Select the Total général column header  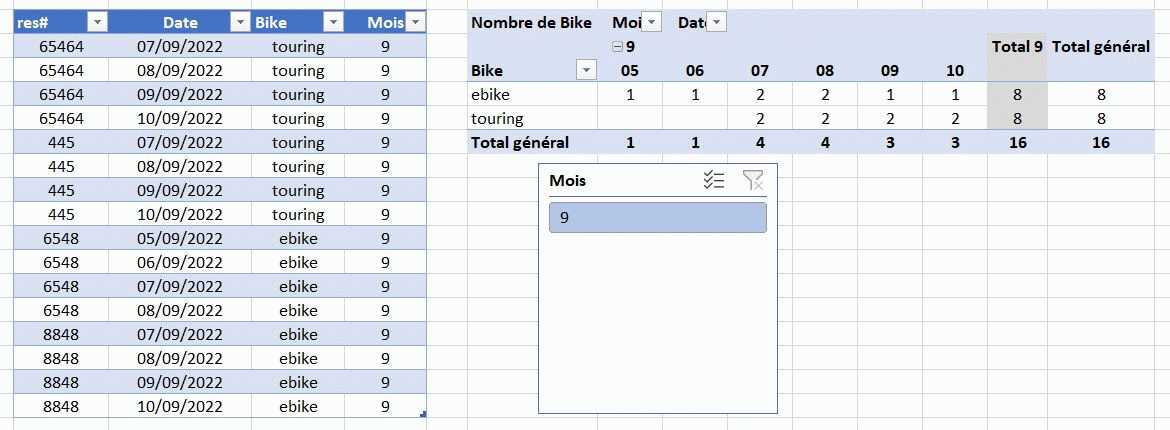(1101, 46)
